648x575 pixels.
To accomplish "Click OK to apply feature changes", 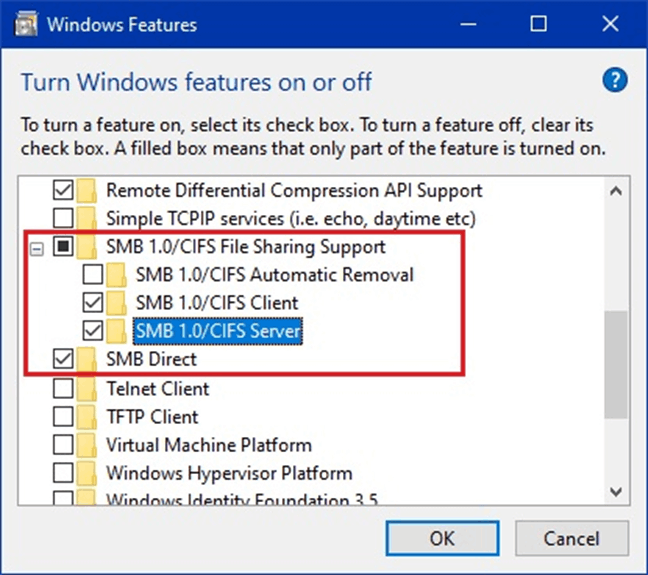I will (x=442, y=538).
